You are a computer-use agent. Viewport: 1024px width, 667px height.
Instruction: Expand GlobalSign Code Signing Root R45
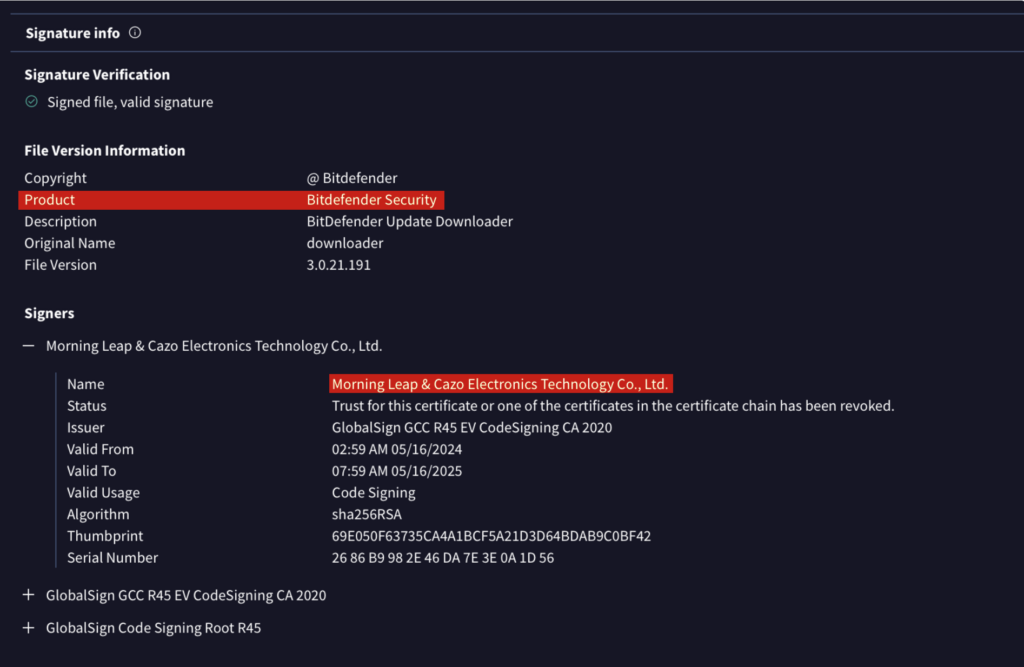pos(29,628)
